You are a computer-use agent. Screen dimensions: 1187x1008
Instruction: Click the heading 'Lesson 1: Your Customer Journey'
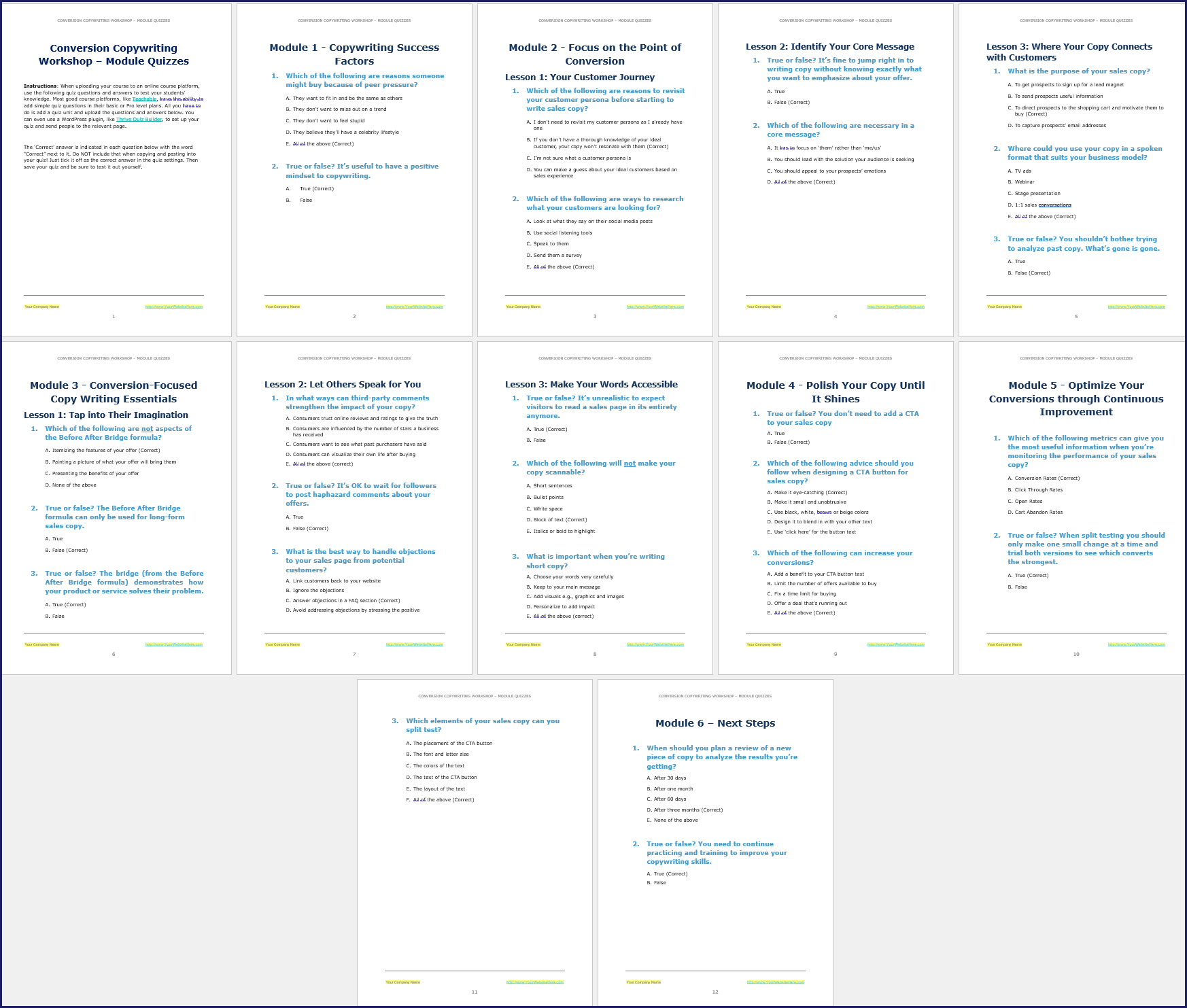point(580,77)
